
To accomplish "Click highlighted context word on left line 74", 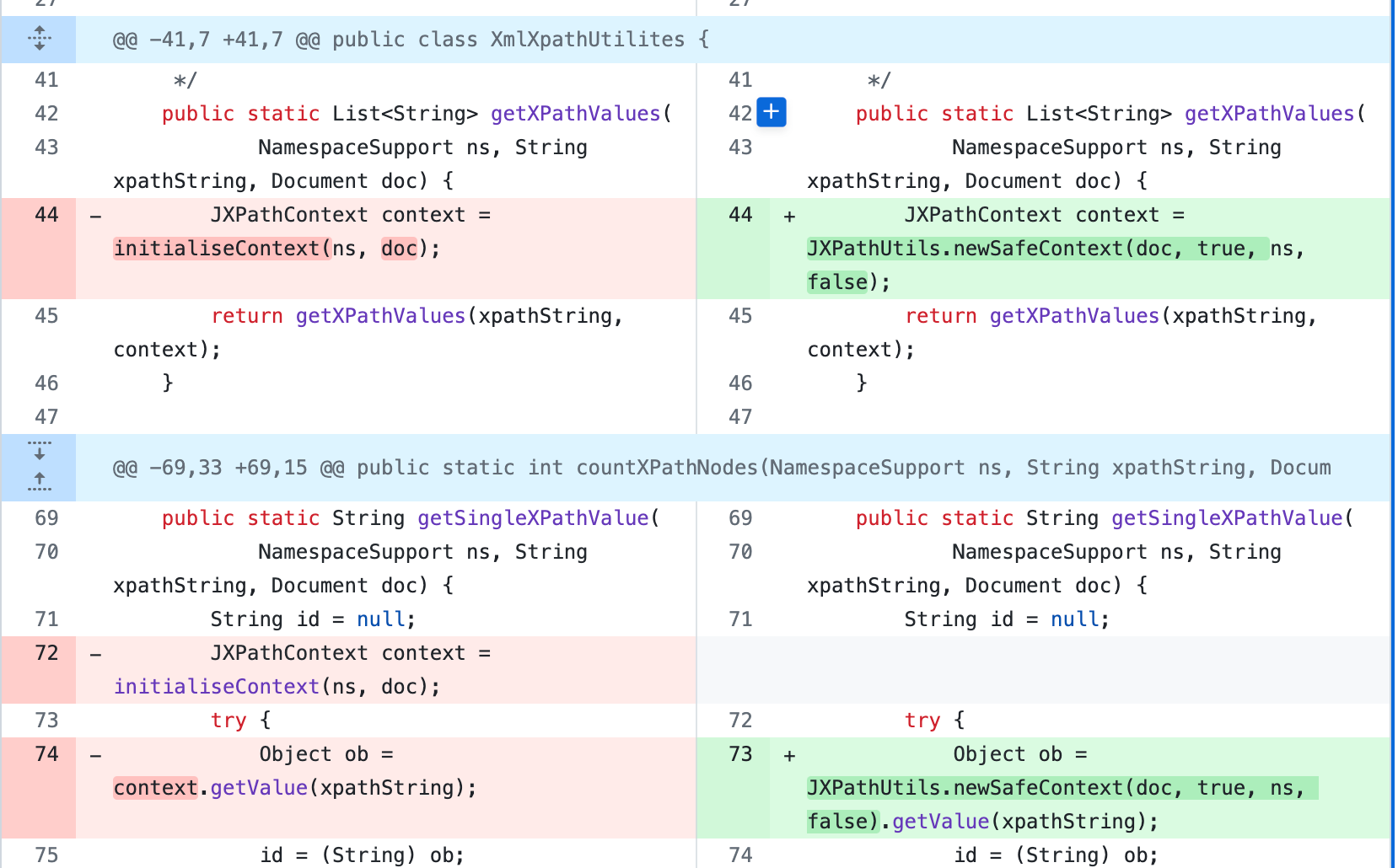I will (155, 788).
